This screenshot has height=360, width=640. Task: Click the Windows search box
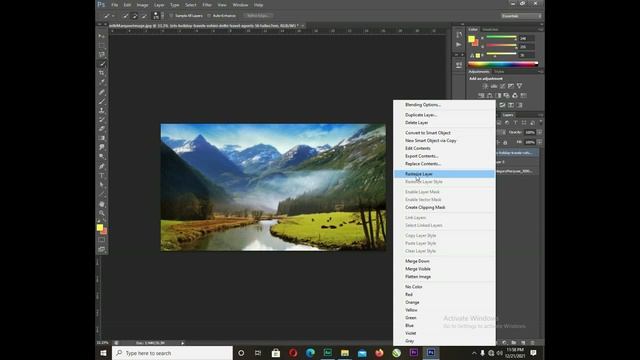(x=172, y=353)
